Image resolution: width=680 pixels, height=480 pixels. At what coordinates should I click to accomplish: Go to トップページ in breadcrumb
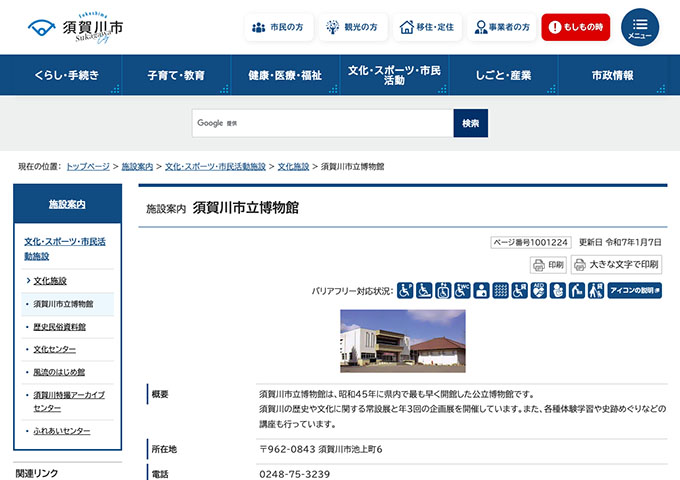coord(88,167)
